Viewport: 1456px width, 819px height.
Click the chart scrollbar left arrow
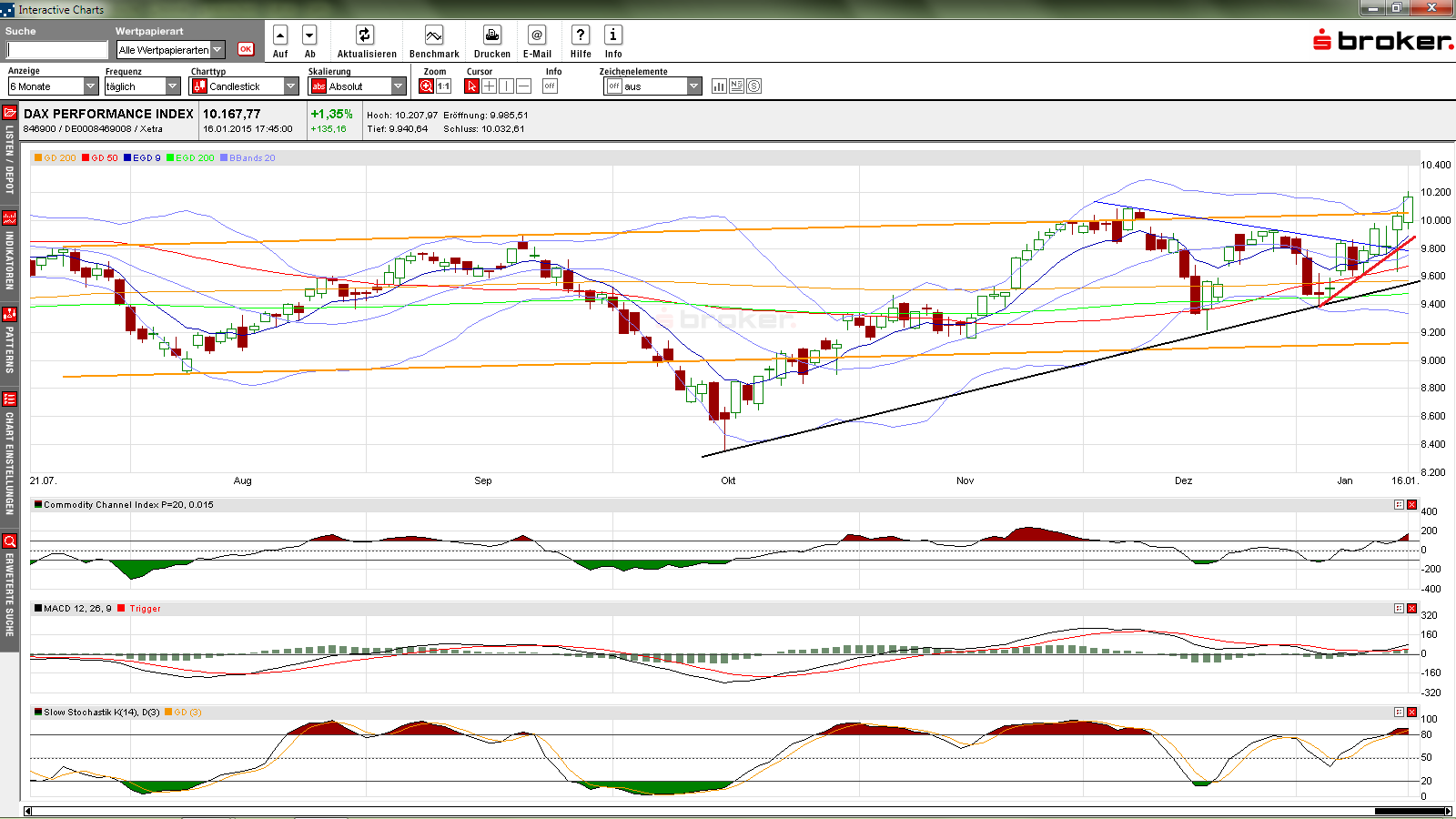coord(28,811)
